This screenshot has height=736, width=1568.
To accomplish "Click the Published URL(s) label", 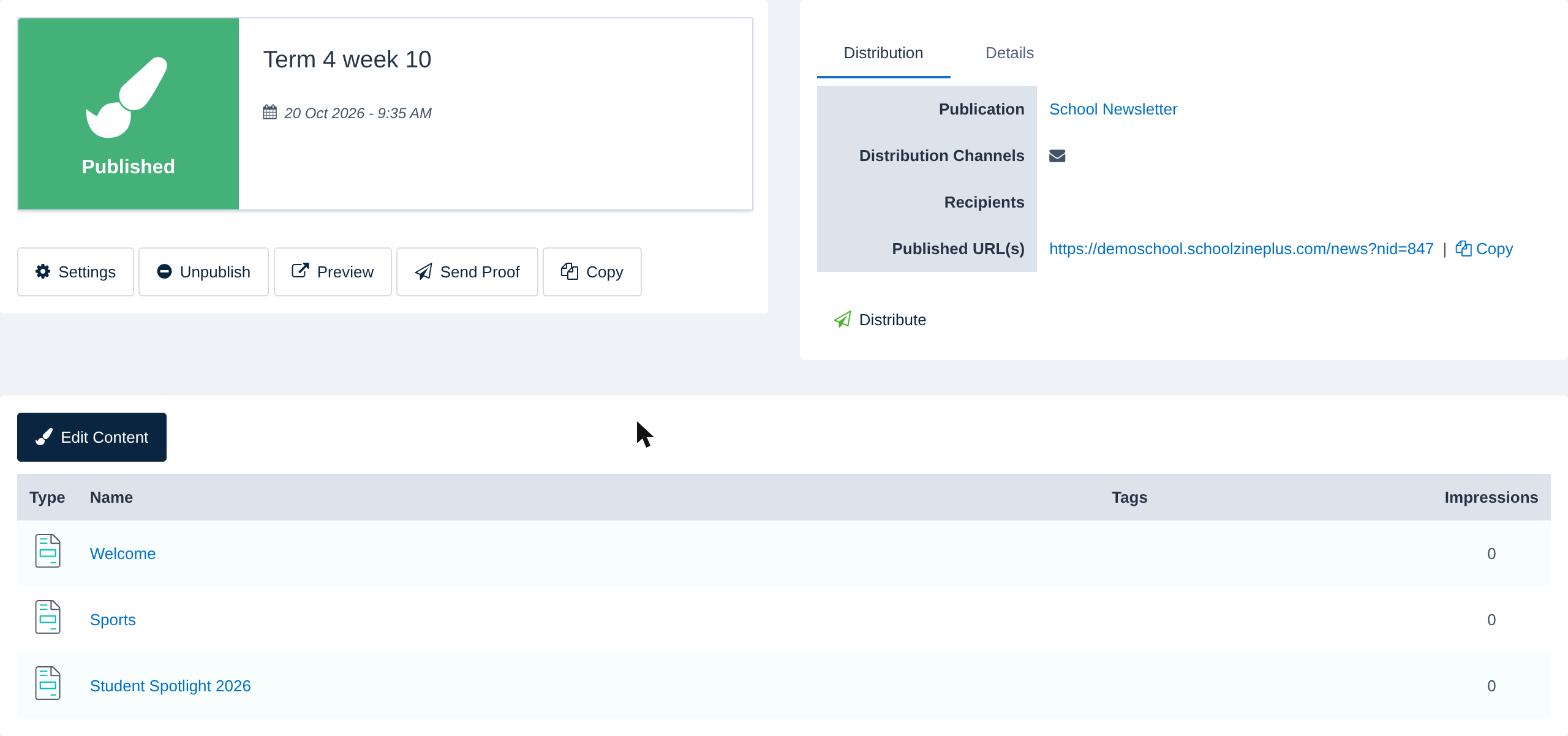I will (x=958, y=249).
